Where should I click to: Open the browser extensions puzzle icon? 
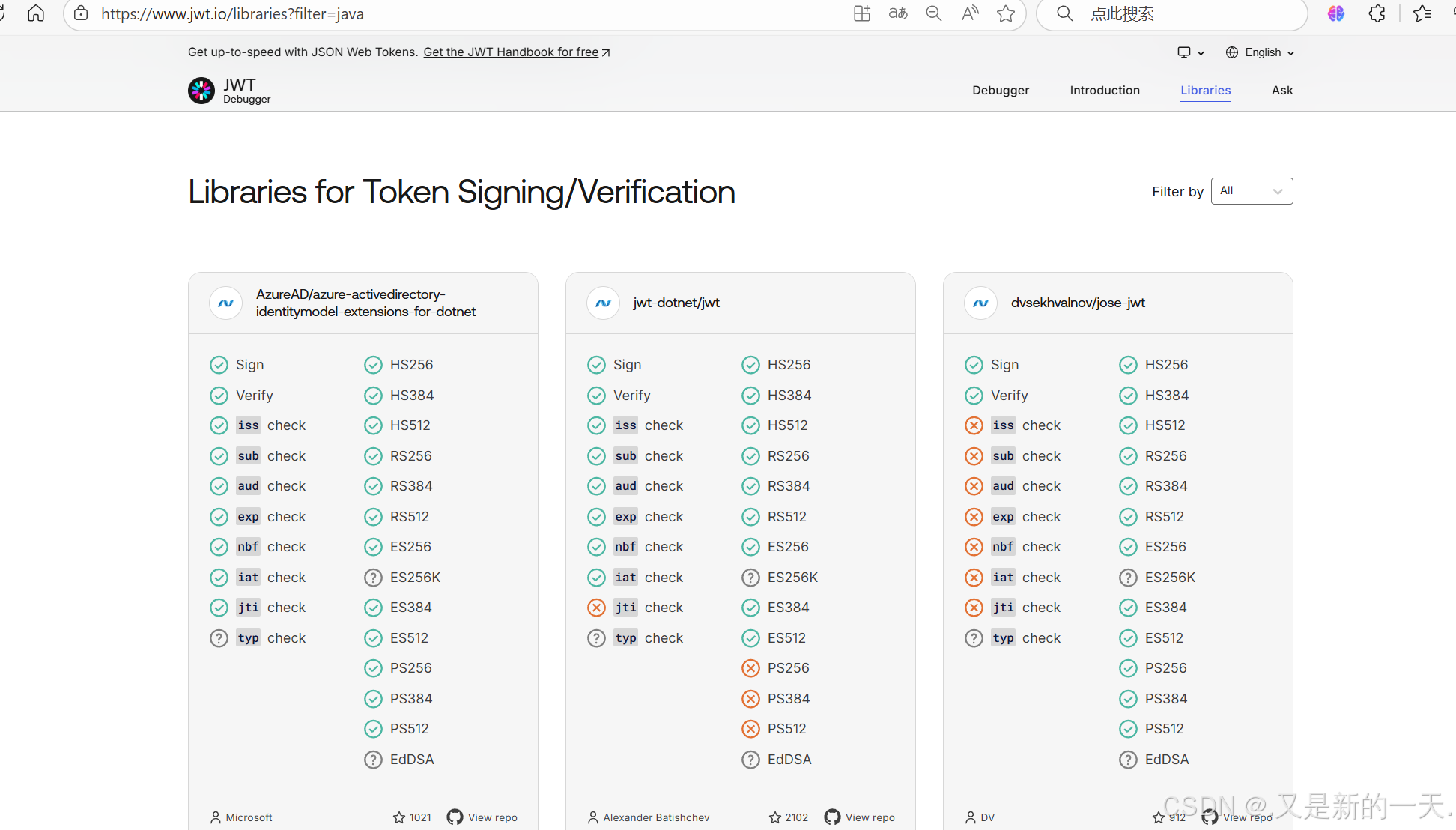pyautogui.click(x=1377, y=13)
